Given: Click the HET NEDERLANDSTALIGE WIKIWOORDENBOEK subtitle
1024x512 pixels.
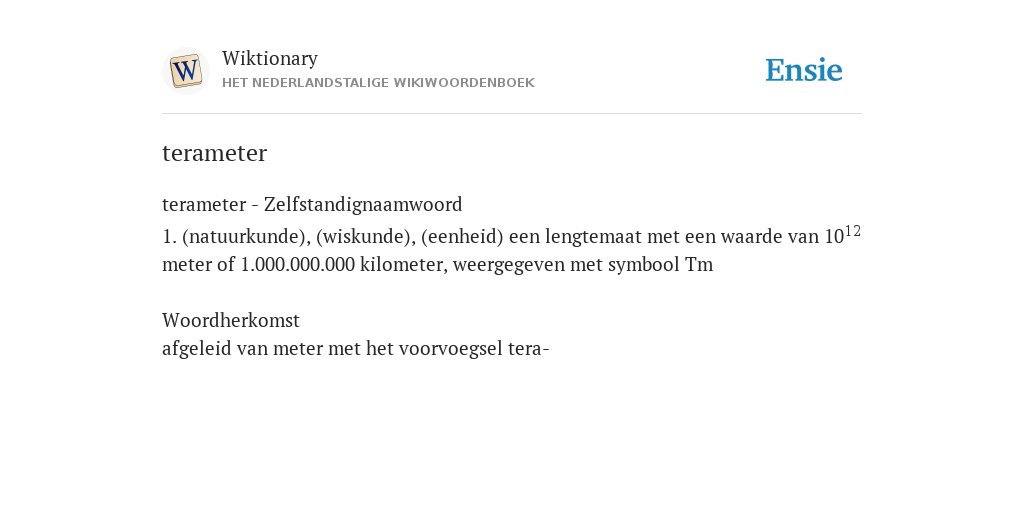Looking at the screenshot, I should (378, 83).
